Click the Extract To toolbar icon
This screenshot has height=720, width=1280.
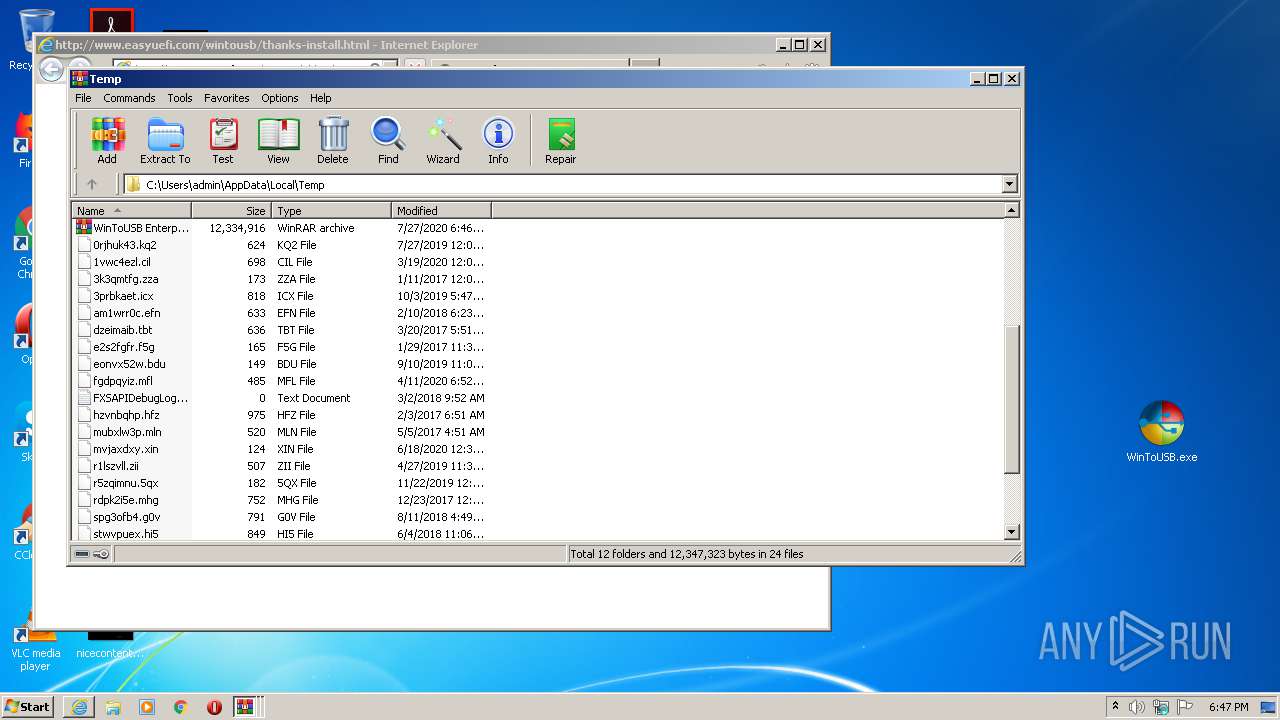click(x=165, y=140)
